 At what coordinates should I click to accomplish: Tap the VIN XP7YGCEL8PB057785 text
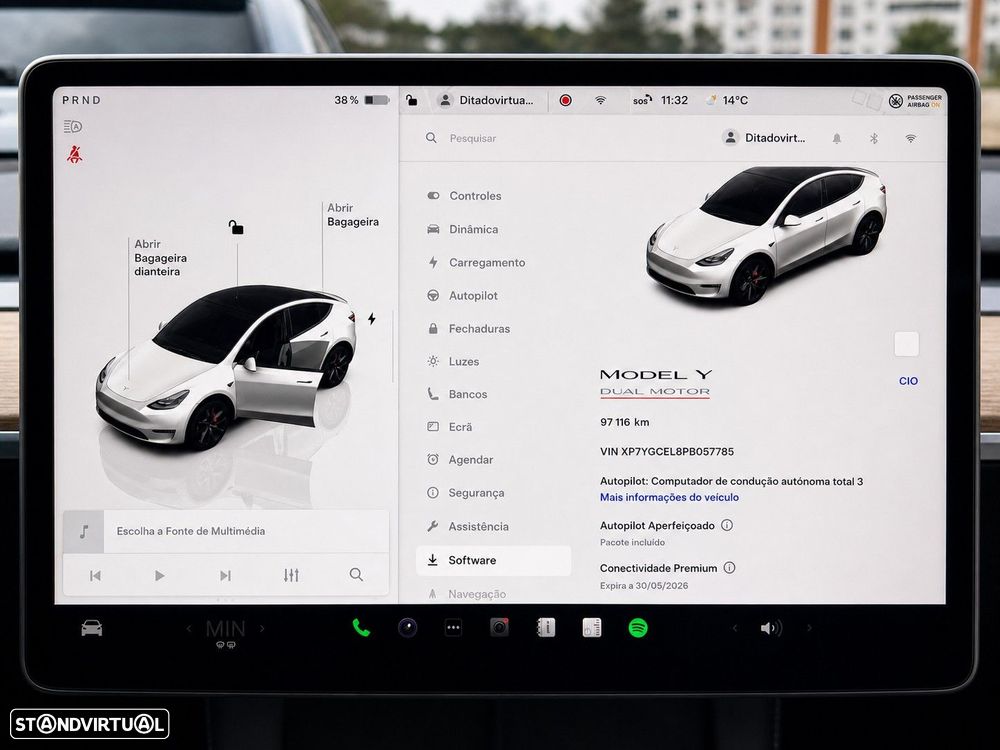coord(666,452)
